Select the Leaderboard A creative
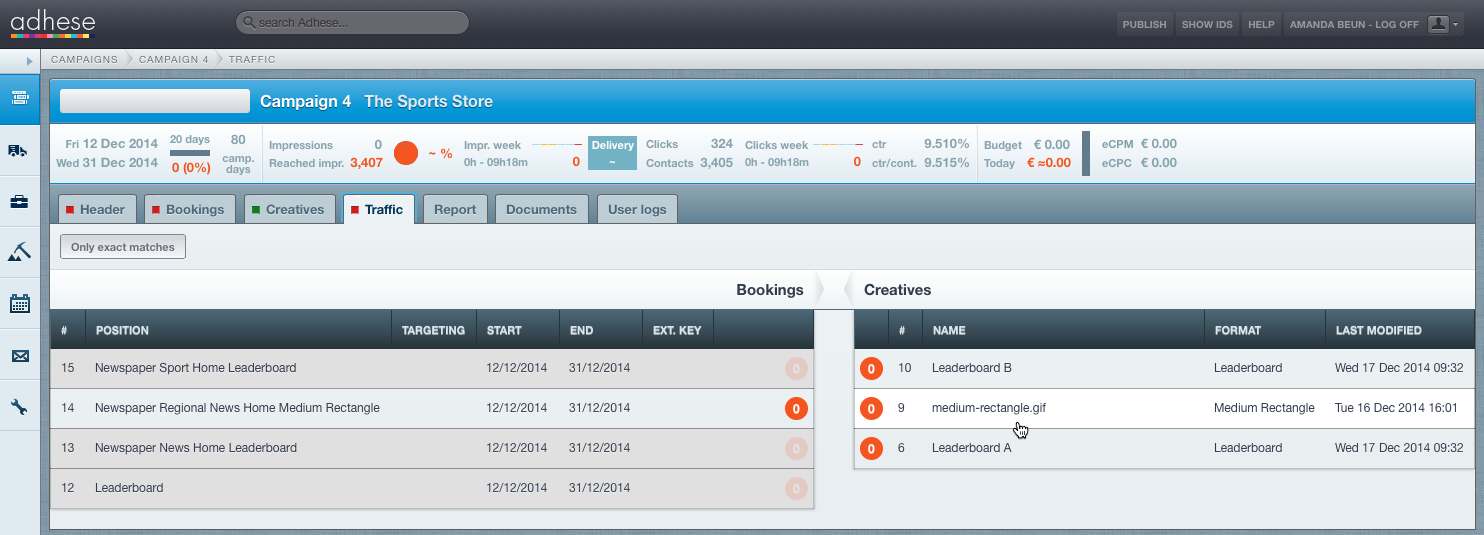The height and width of the screenshot is (535, 1484). 1164,448
